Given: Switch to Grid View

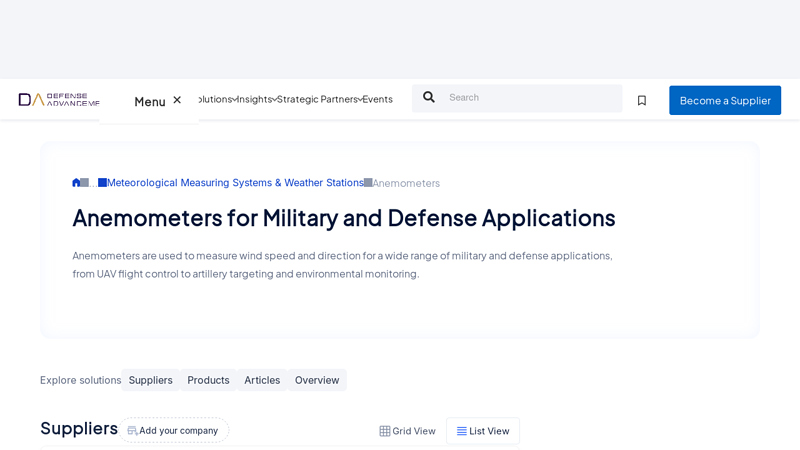Looking at the screenshot, I should 407,431.
